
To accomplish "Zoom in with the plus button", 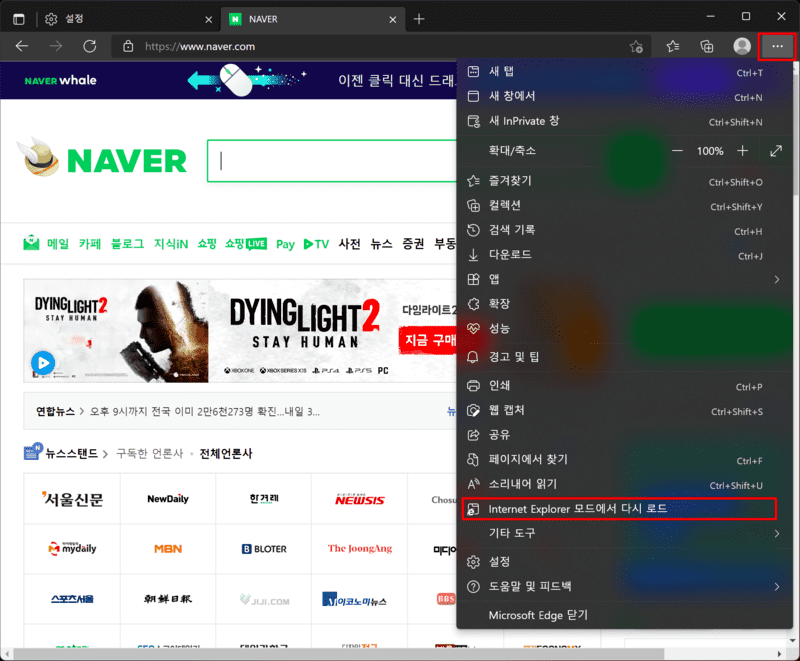I will click(x=742, y=151).
